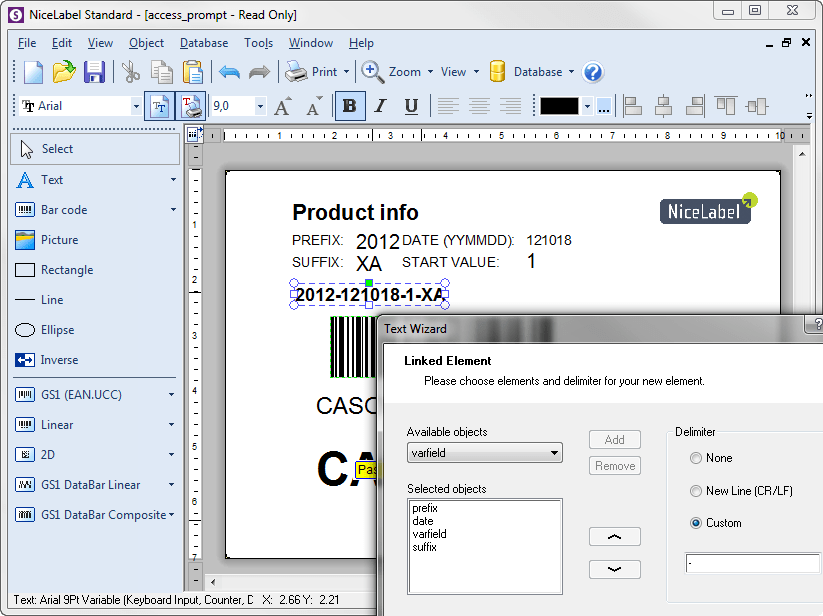Expand the Available objects varfield dropdown
The height and width of the screenshot is (616, 823).
click(x=554, y=454)
